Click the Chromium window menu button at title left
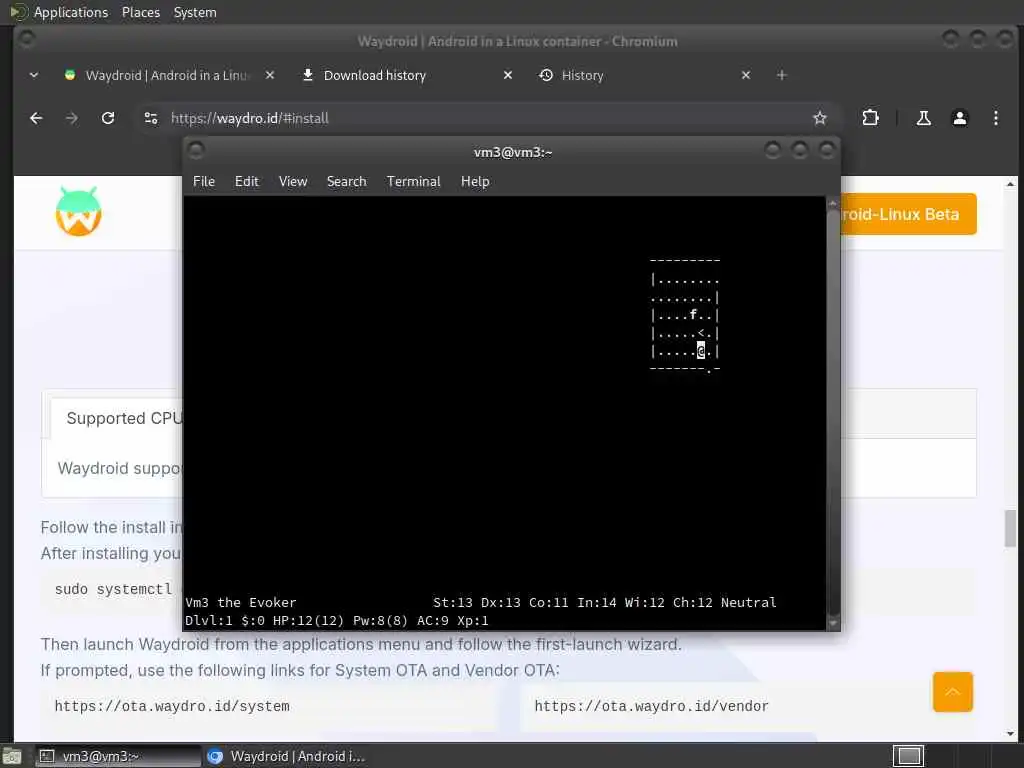This screenshot has width=1024, height=768. (x=27, y=39)
